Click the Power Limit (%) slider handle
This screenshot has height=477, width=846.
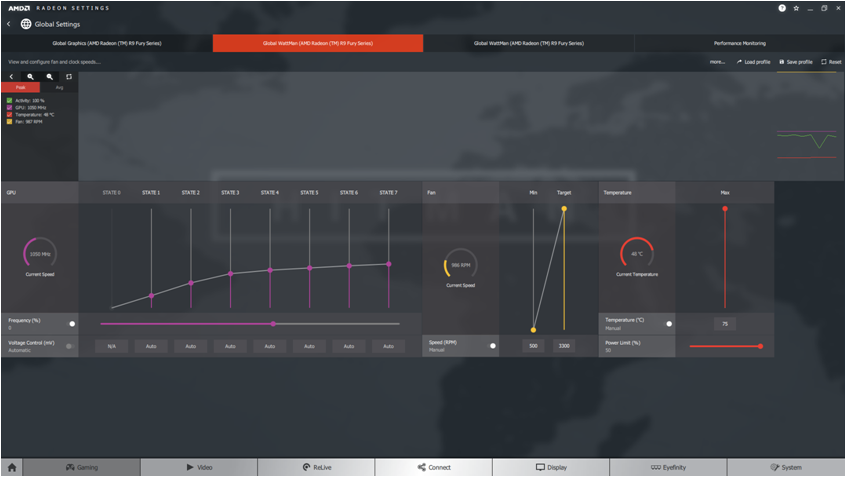point(760,346)
